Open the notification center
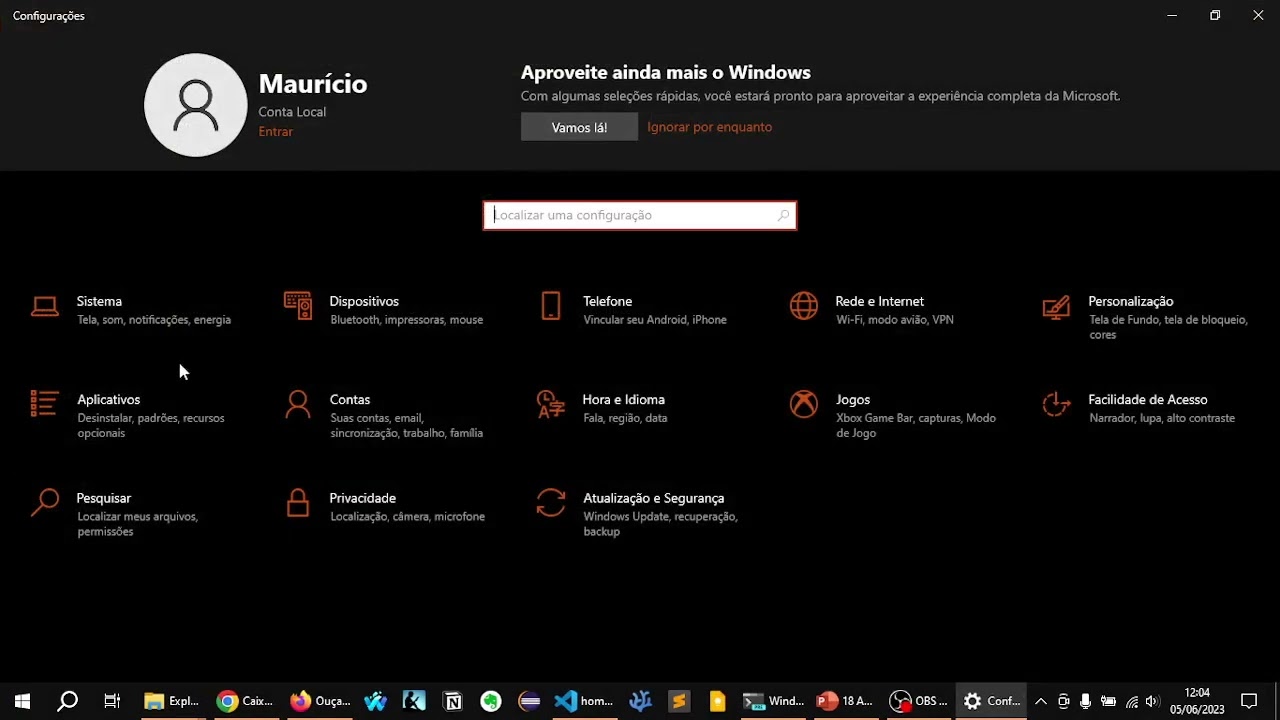1280x720 pixels. coord(1249,701)
